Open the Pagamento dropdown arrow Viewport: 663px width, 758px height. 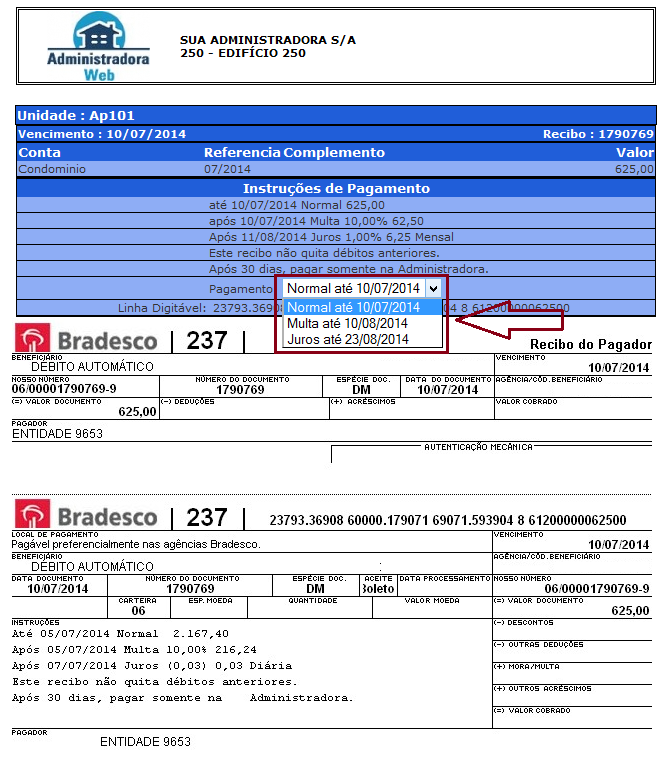tap(432, 288)
